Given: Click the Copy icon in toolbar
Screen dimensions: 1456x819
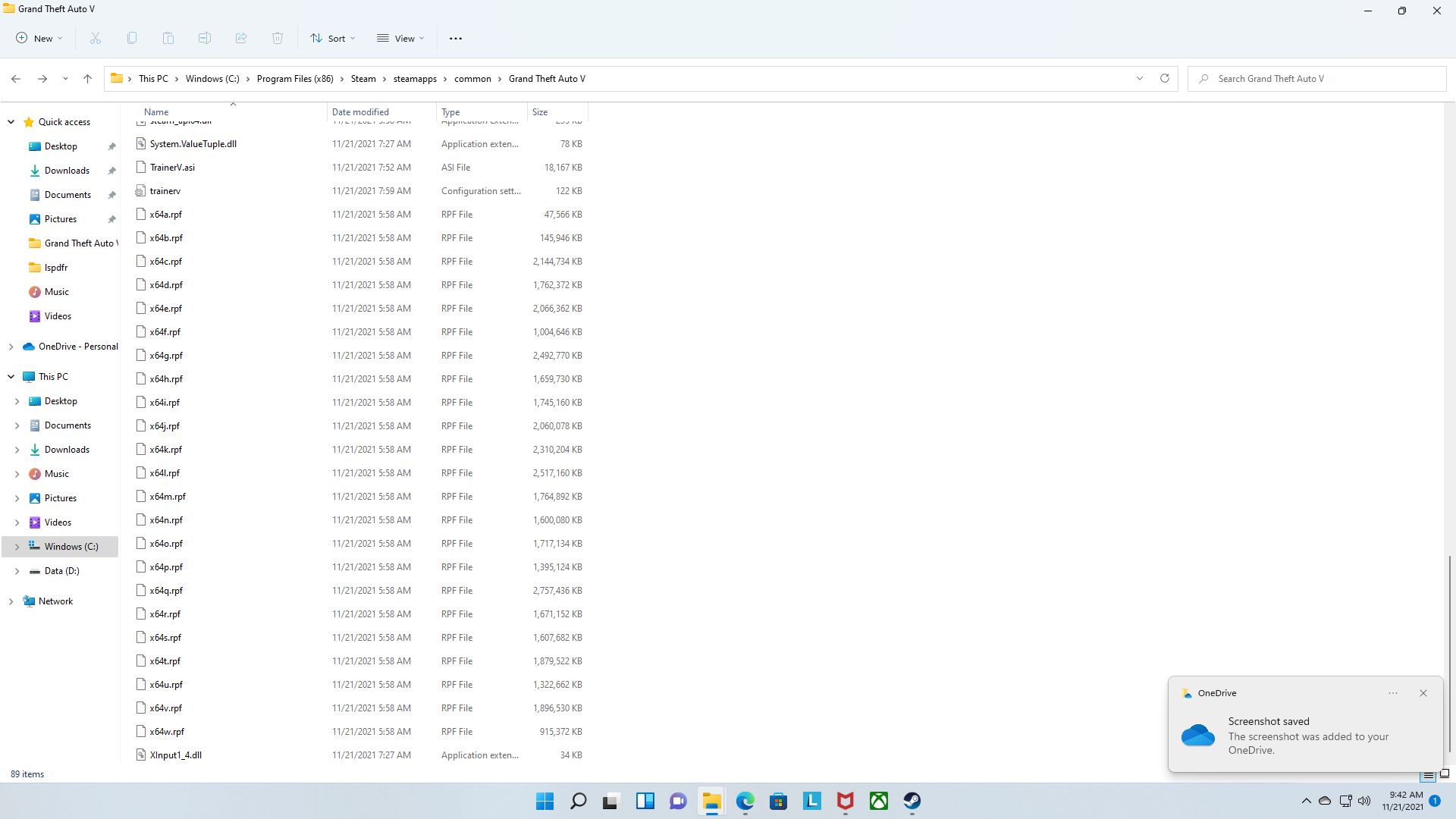Looking at the screenshot, I should 132,38.
